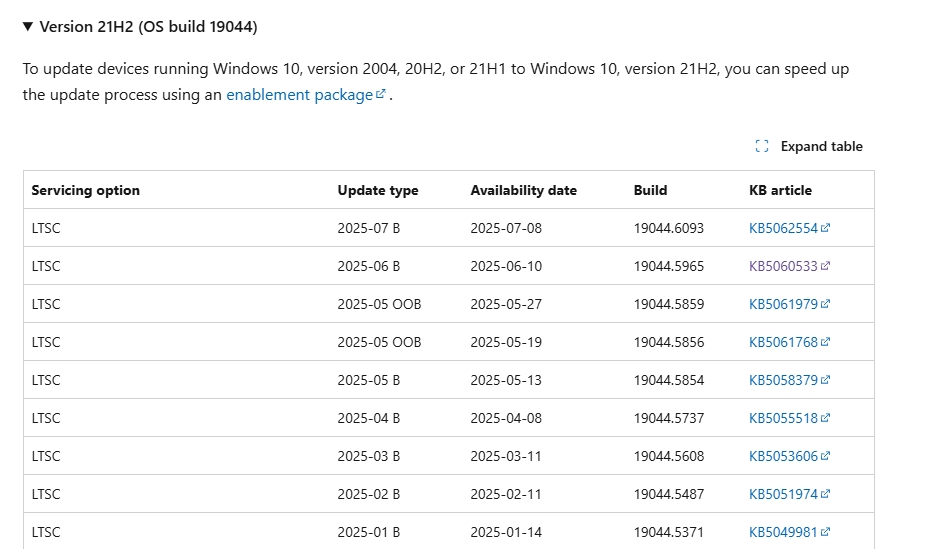Select build number 19044.5608
944x549 pixels.
(669, 456)
